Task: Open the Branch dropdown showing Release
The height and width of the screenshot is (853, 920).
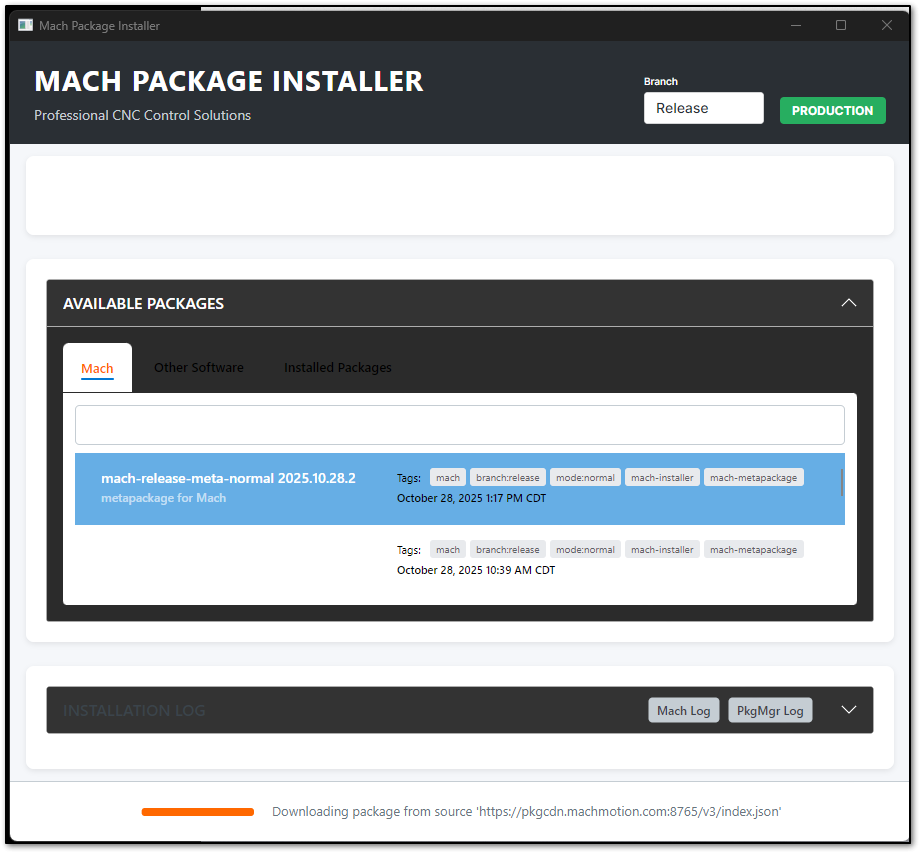Action: click(703, 108)
